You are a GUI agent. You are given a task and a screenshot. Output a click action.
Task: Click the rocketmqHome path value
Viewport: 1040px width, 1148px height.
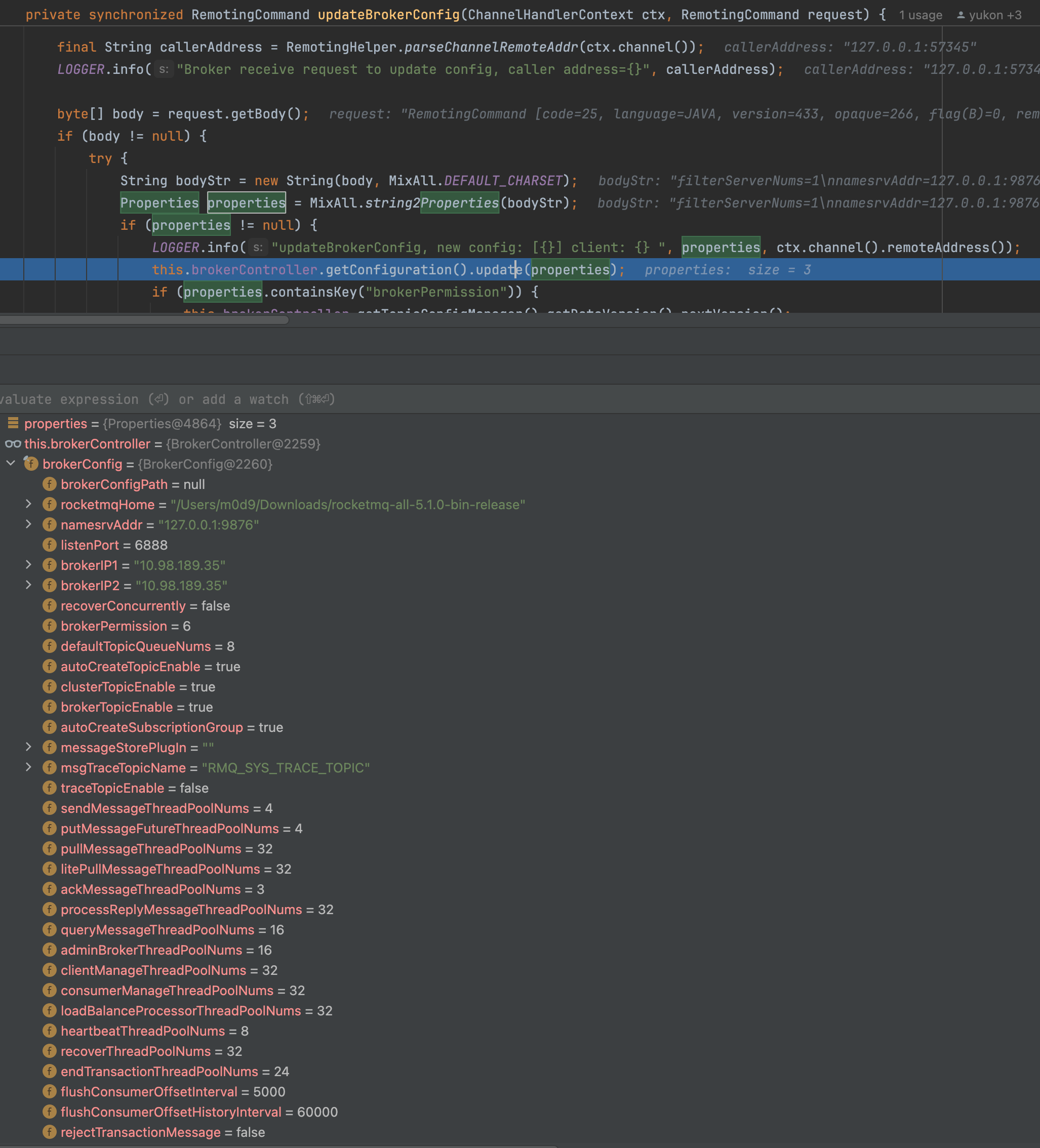tap(347, 505)
